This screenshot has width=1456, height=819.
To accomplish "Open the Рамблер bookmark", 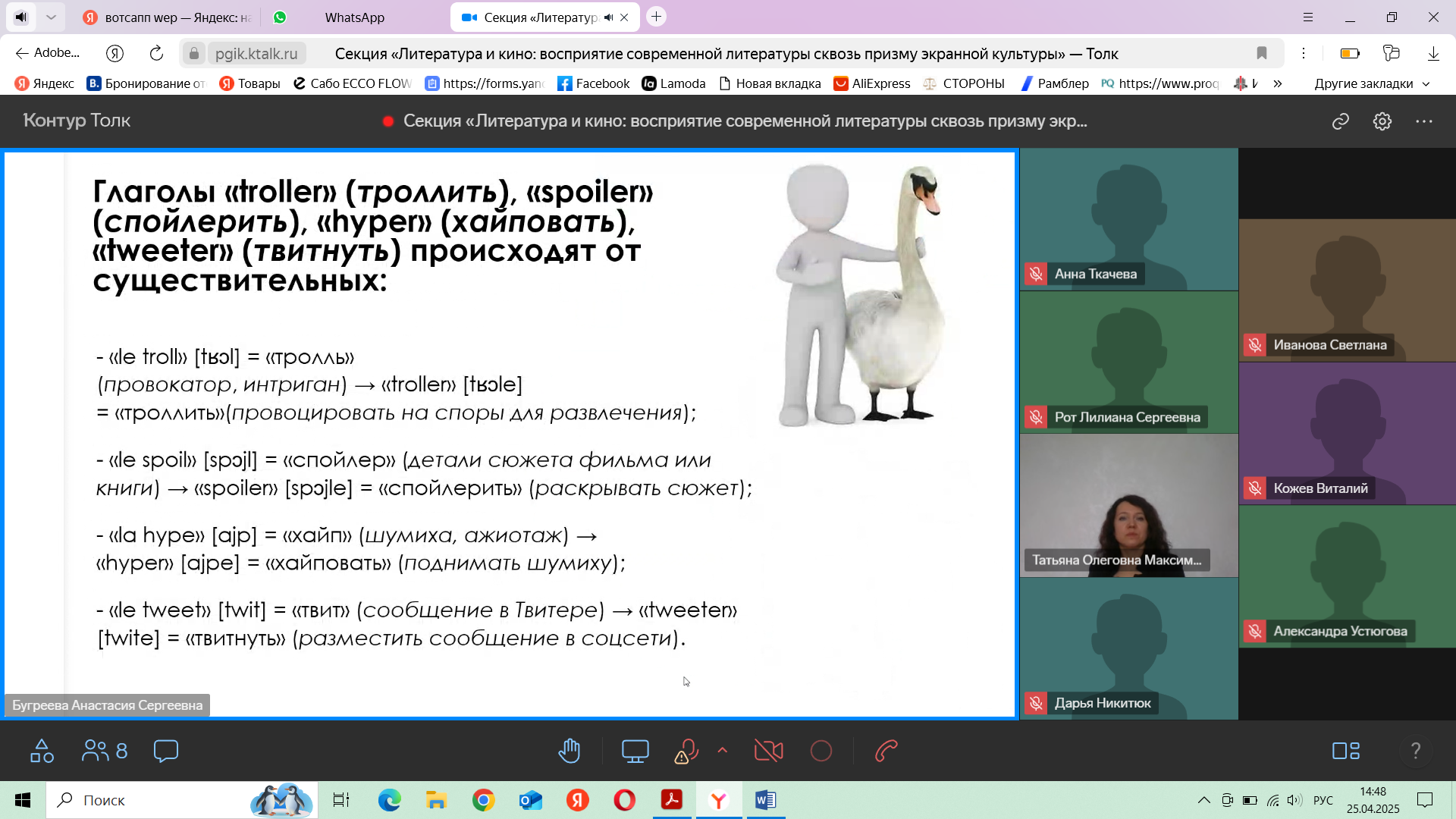I will tap(1054, 83).
